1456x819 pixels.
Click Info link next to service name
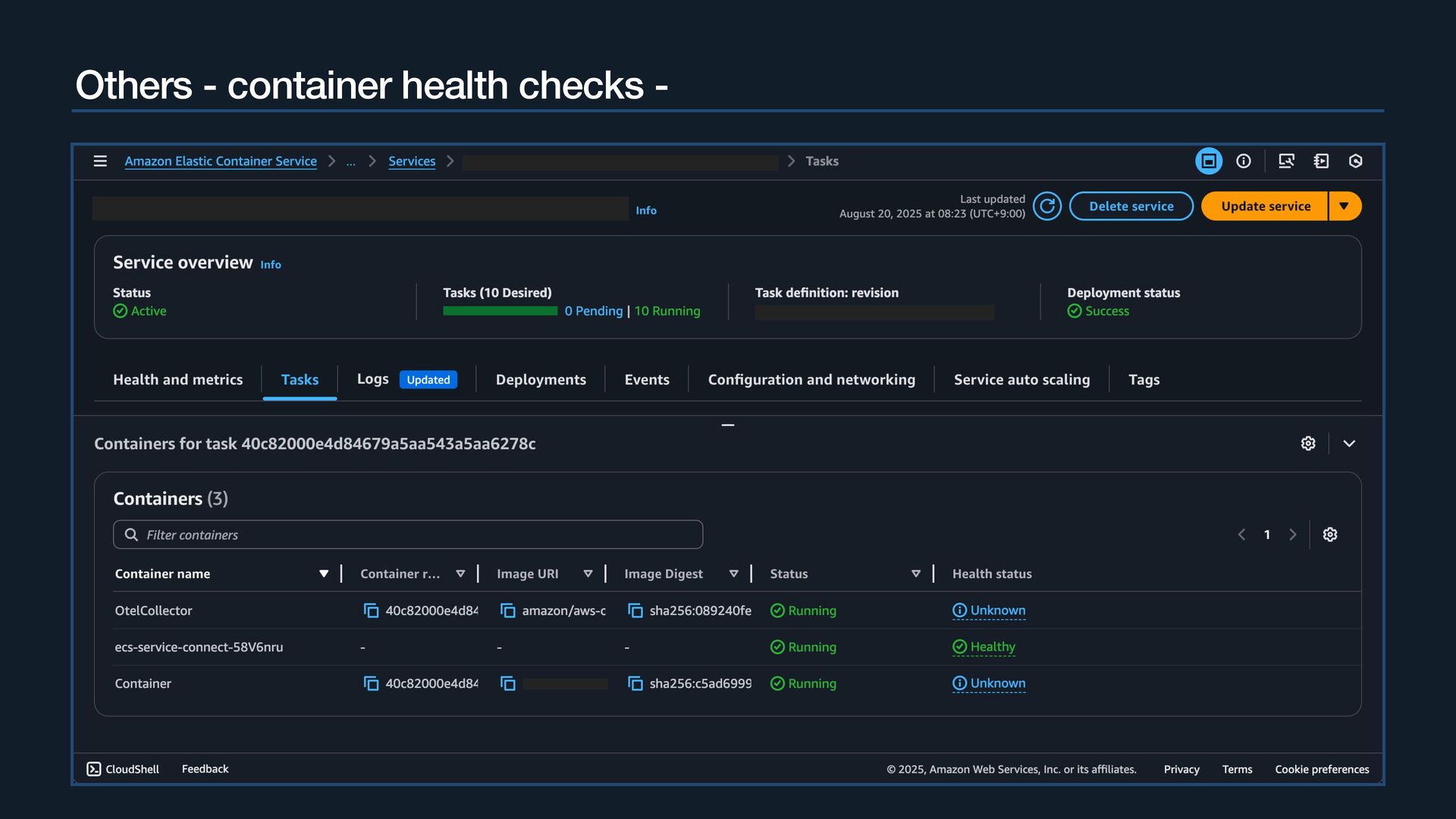point(646,211)
